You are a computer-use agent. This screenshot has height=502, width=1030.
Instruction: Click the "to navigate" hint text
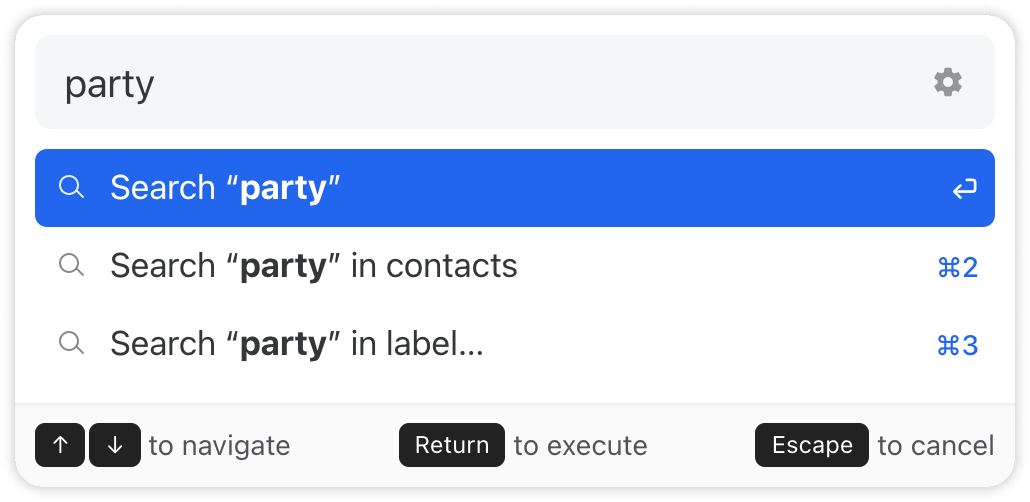click(219, 445)
